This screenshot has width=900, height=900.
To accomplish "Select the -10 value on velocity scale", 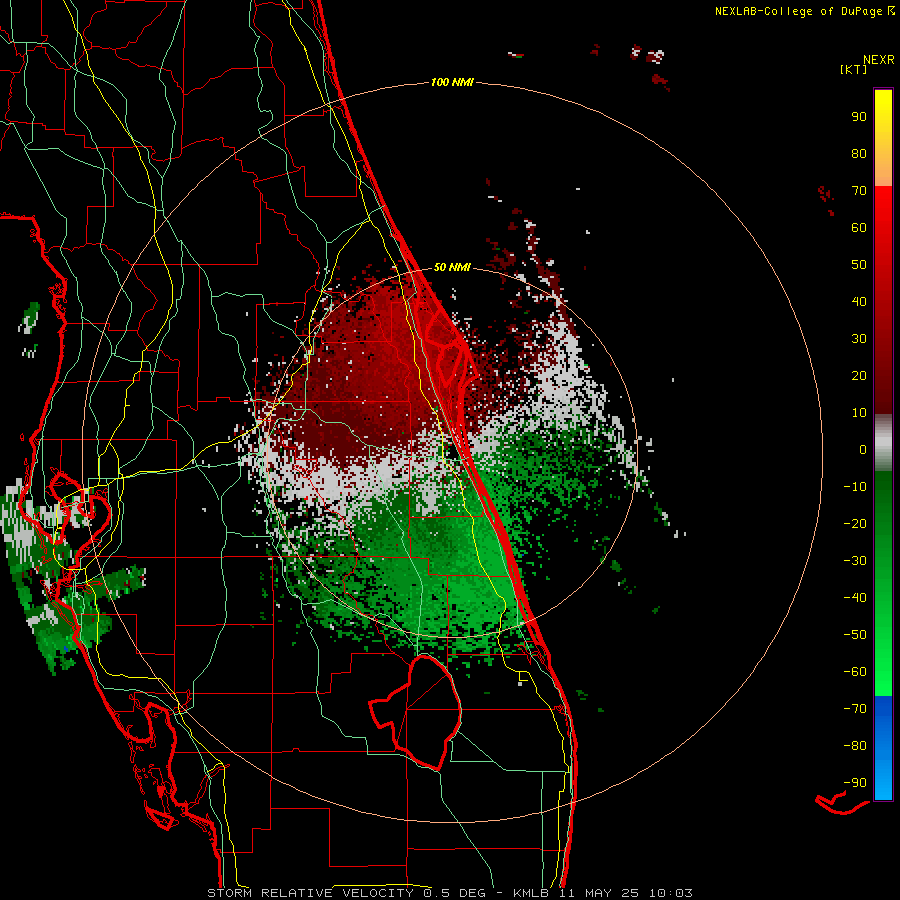I will pos(855,487).
